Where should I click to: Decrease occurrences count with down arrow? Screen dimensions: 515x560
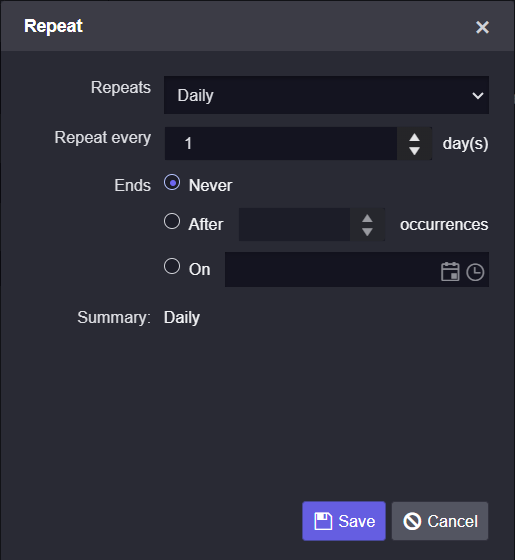(x=367, y=231)
